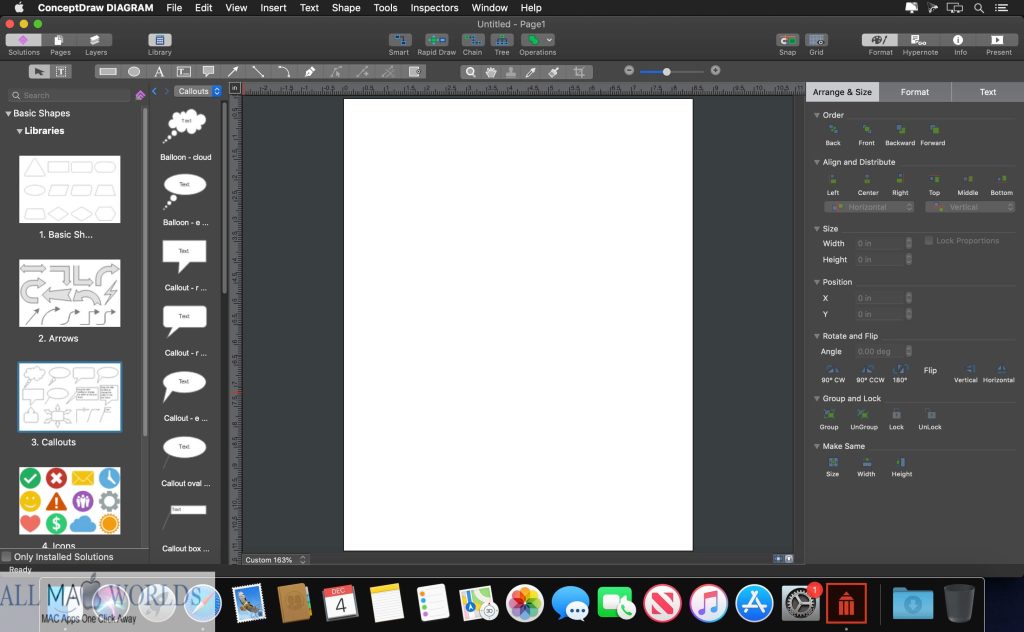Open the Tools menu

[x=385, y=8]
